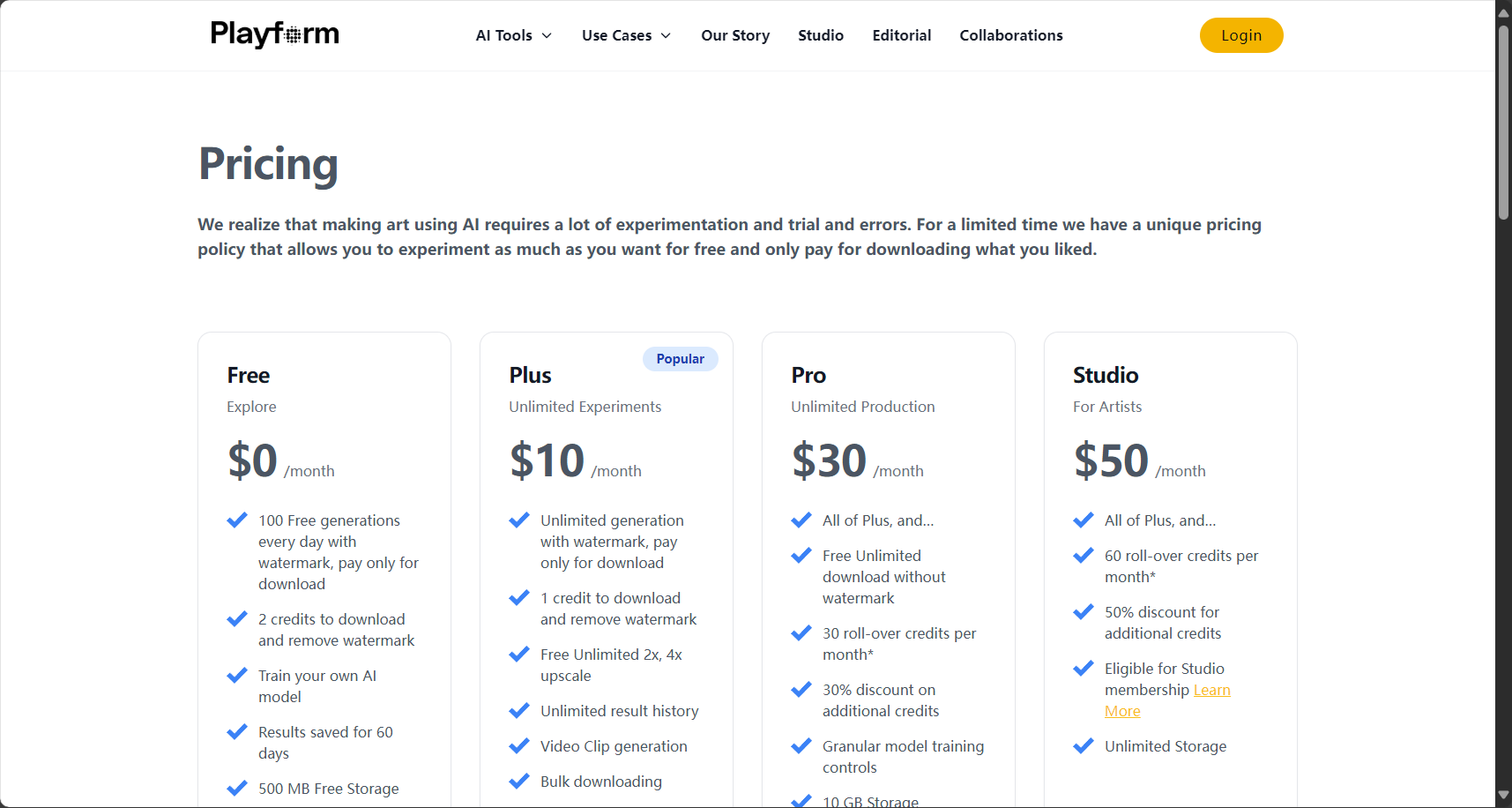Click checkmark beside Video Clip generation
The width and height of the screenshot is (1512, 808).
coord(519,746)
